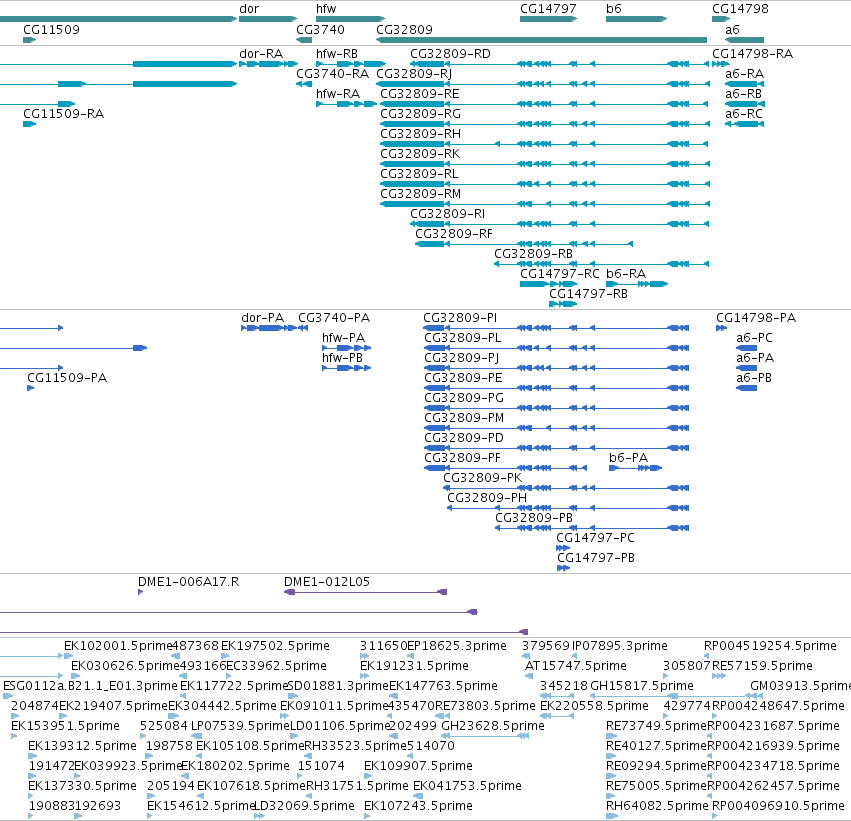Click the CG32809-PH protein label
Image resolution: width=851 pixels, height=821 pixels.
coord(487,498)
